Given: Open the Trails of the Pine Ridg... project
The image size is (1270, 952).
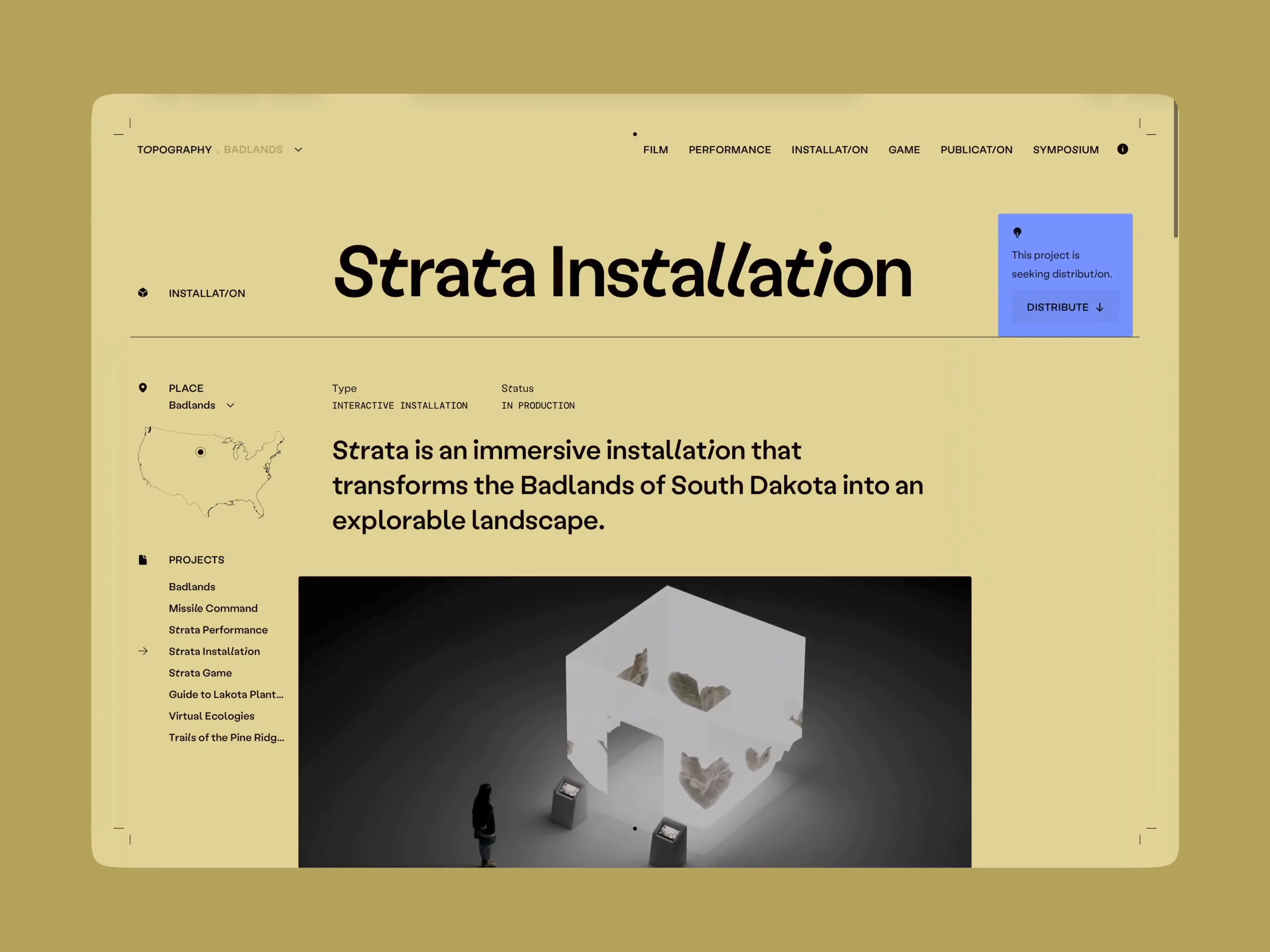Looking at the screenshot, I should (x=226, y=737).
